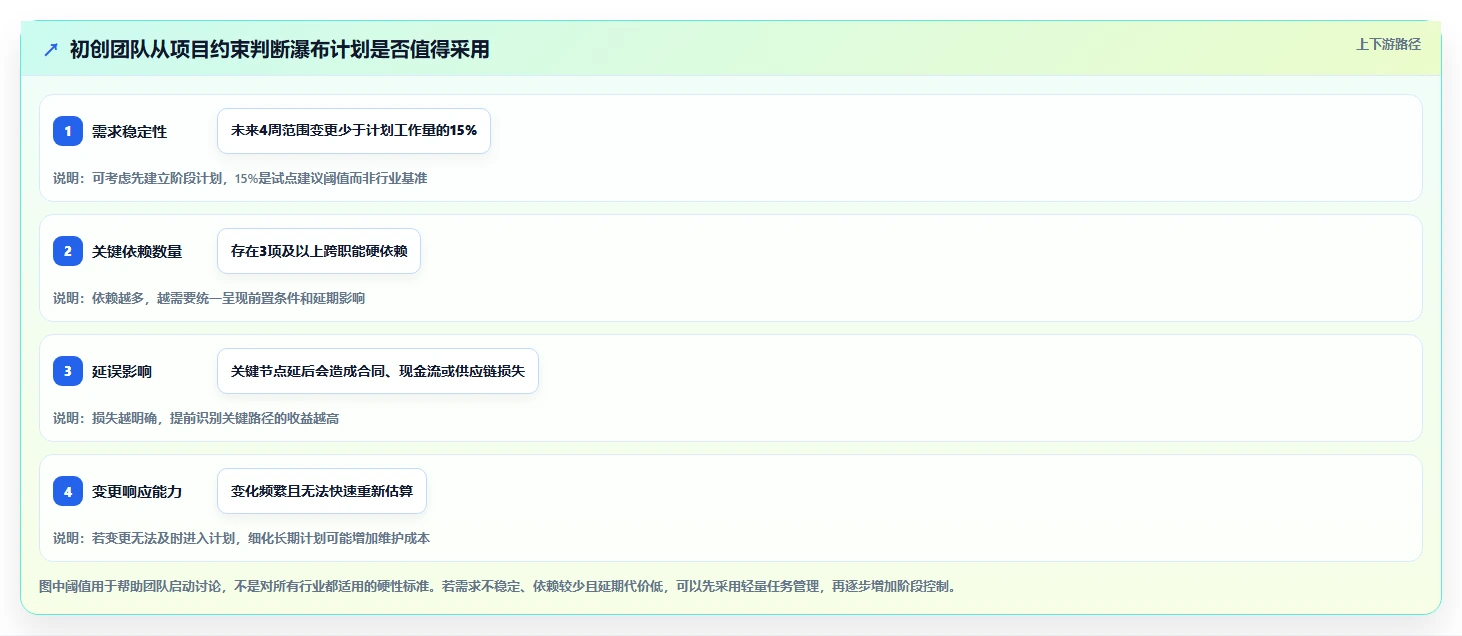Click the number 3 badge for 延误影响
The image size is (1462, 636).
(x=68, y=371)
